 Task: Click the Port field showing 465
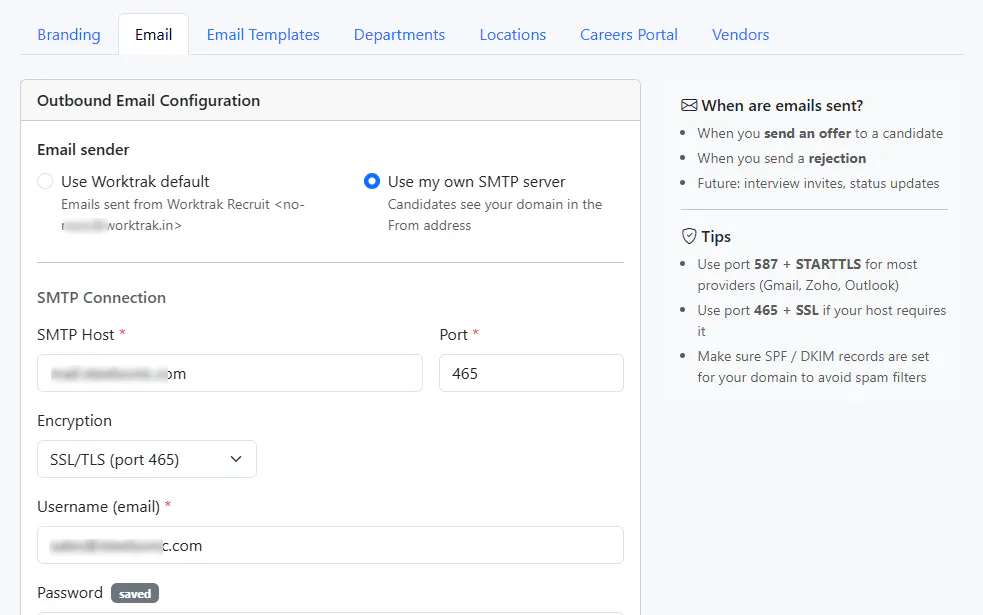point(532,373)
